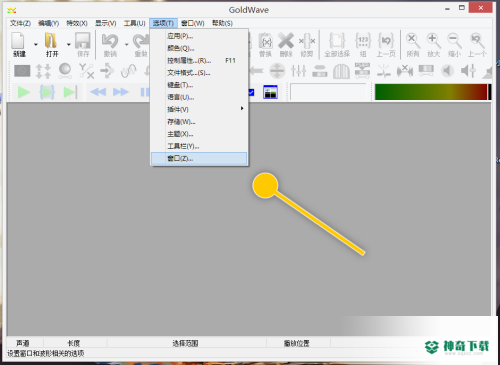Image resolution: width=500 pixels, height=365 pixels.
Task: Expand the dropdown arrow next to 撤销
Action: 127,44
